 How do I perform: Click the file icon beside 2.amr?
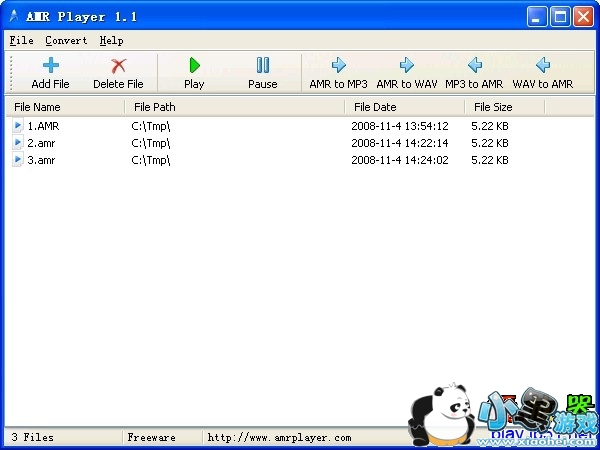pos(18,143)
